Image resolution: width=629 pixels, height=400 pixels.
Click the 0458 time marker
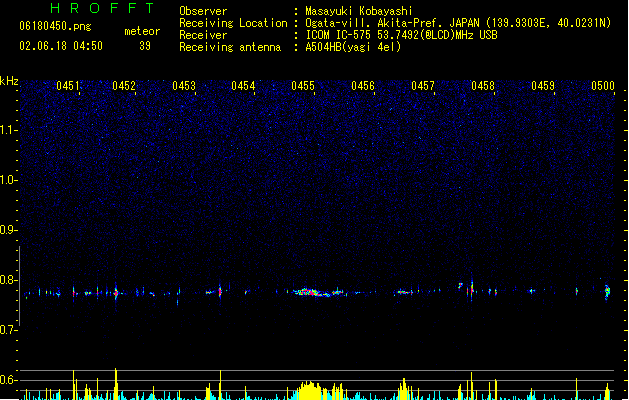[483, 86]
